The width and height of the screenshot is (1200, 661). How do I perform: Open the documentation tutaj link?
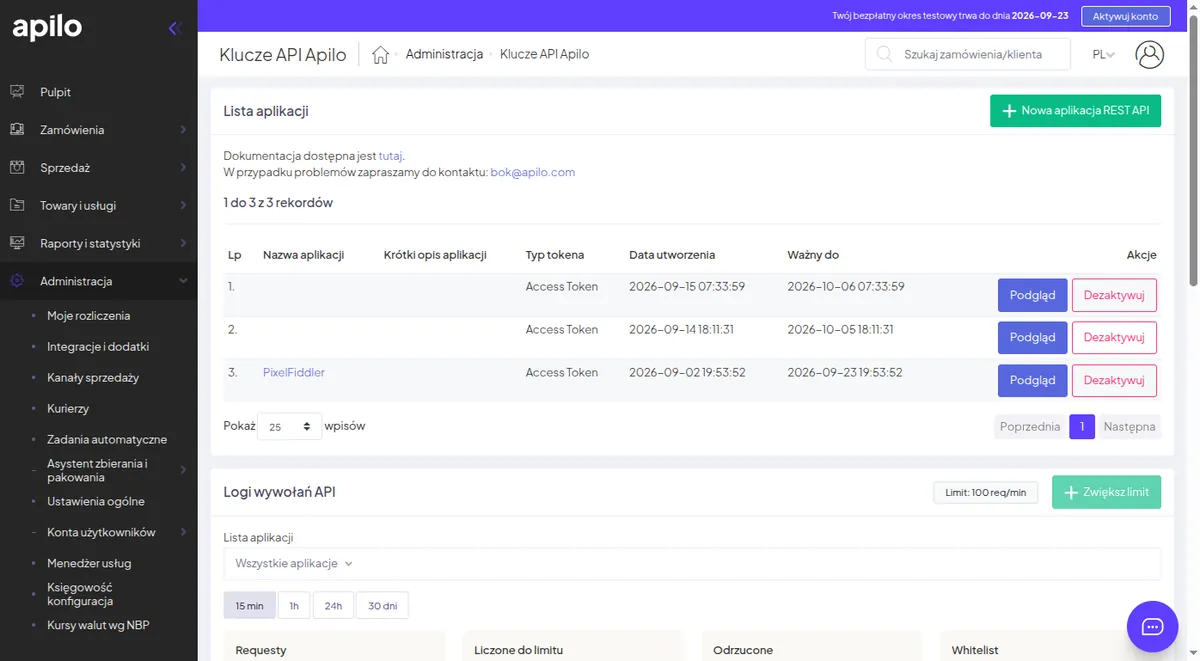point(390,156)
